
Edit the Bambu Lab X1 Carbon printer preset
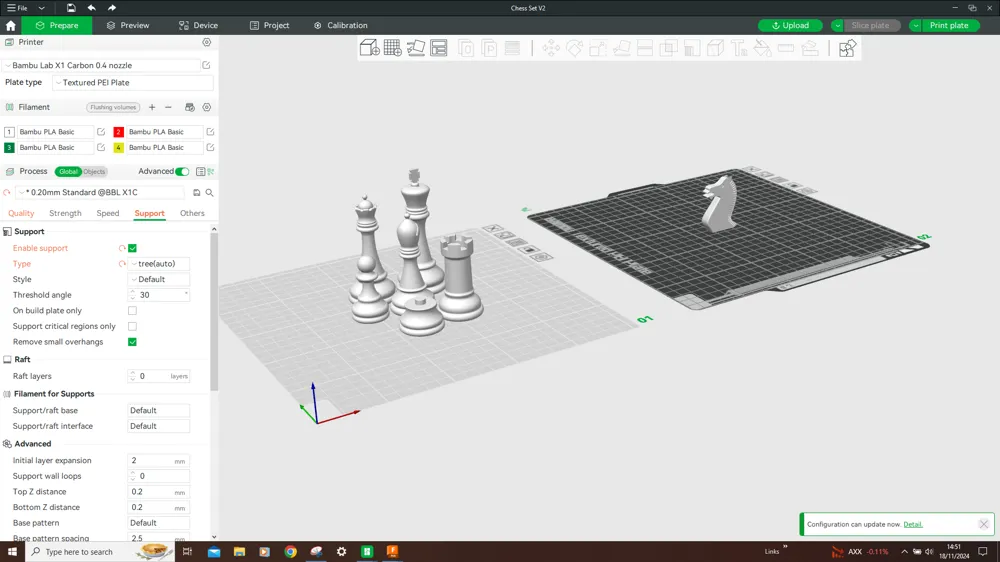tap(207, 65)
